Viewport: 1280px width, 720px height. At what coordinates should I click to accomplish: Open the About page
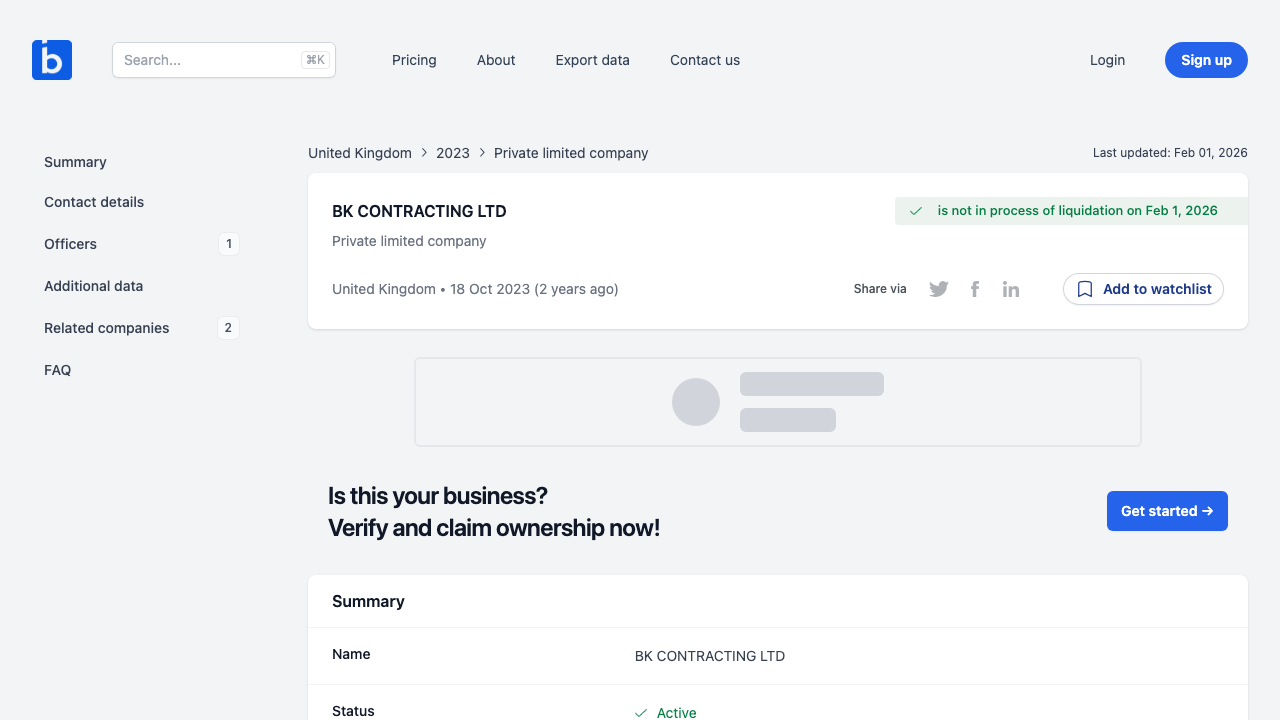point(496,60)
